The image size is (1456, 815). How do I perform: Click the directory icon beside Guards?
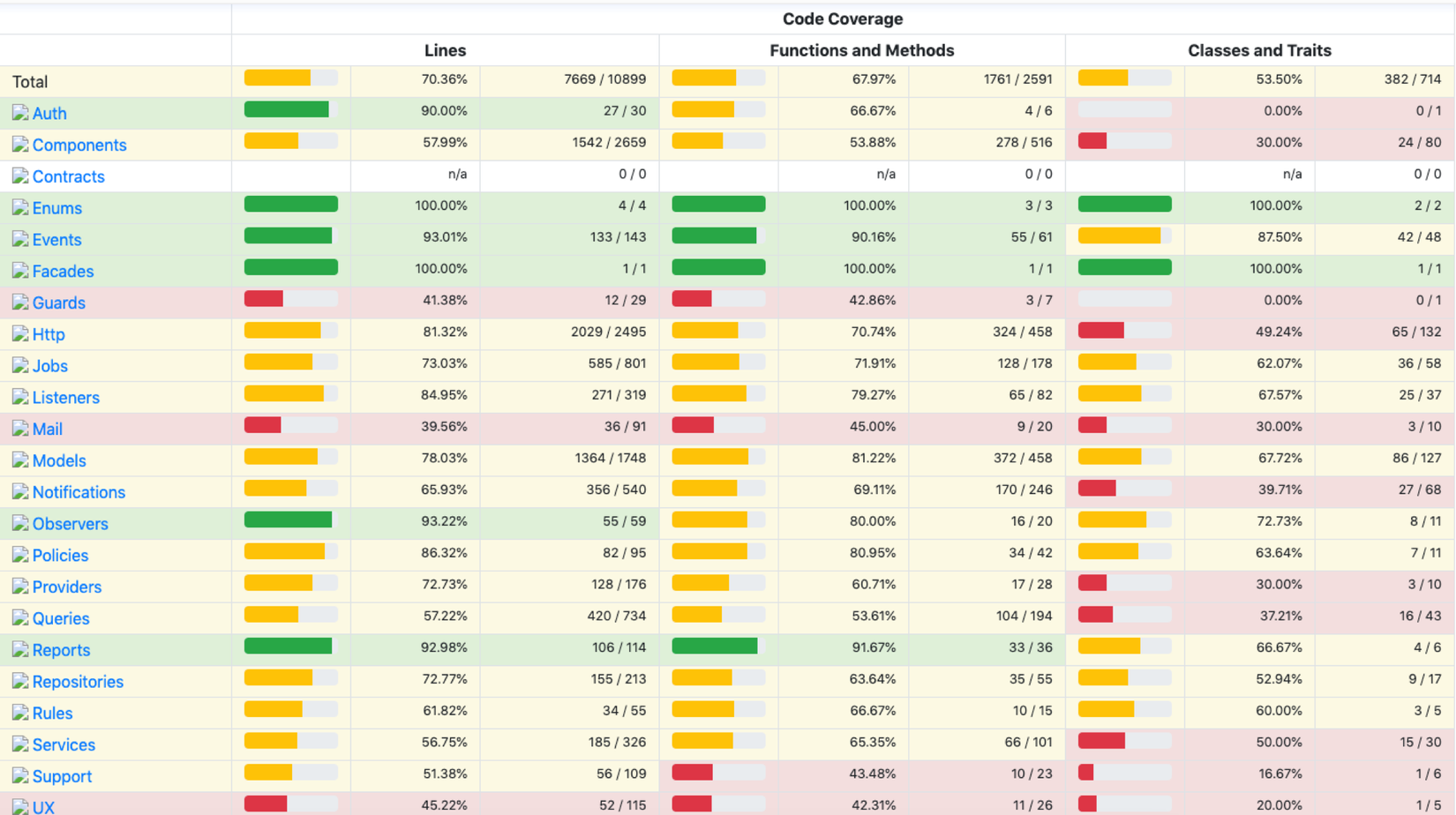coord(20,303)
